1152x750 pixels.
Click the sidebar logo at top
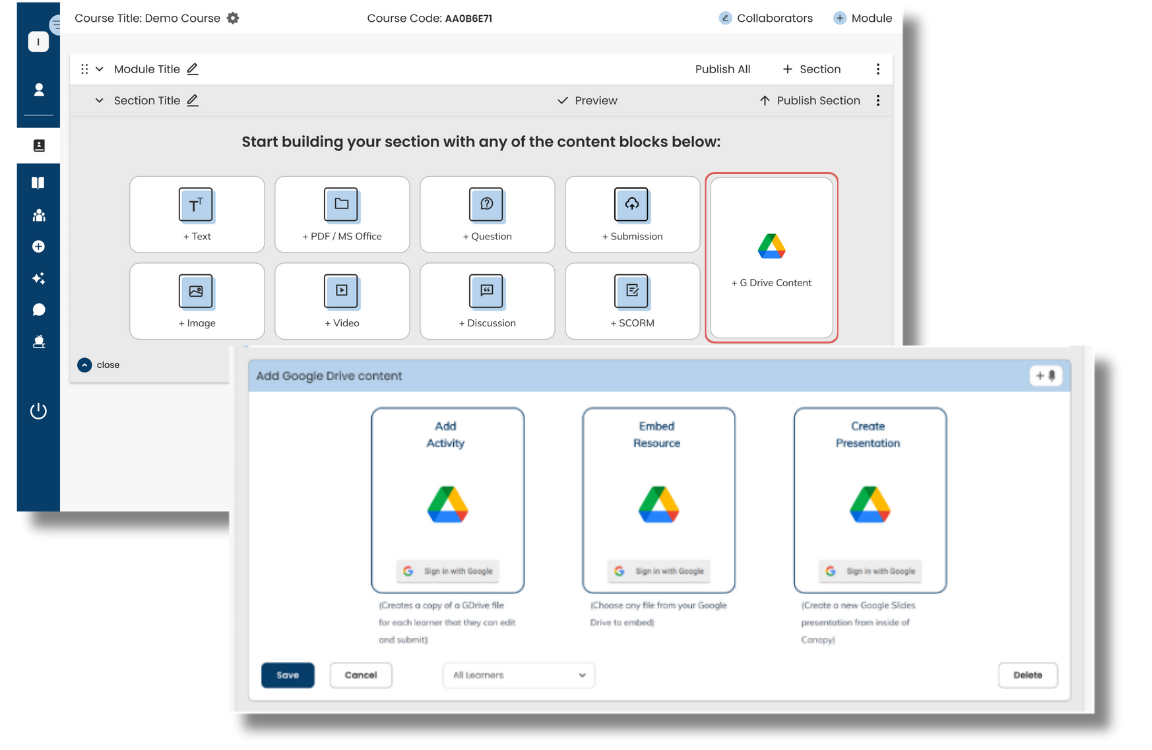pos(38,42)
